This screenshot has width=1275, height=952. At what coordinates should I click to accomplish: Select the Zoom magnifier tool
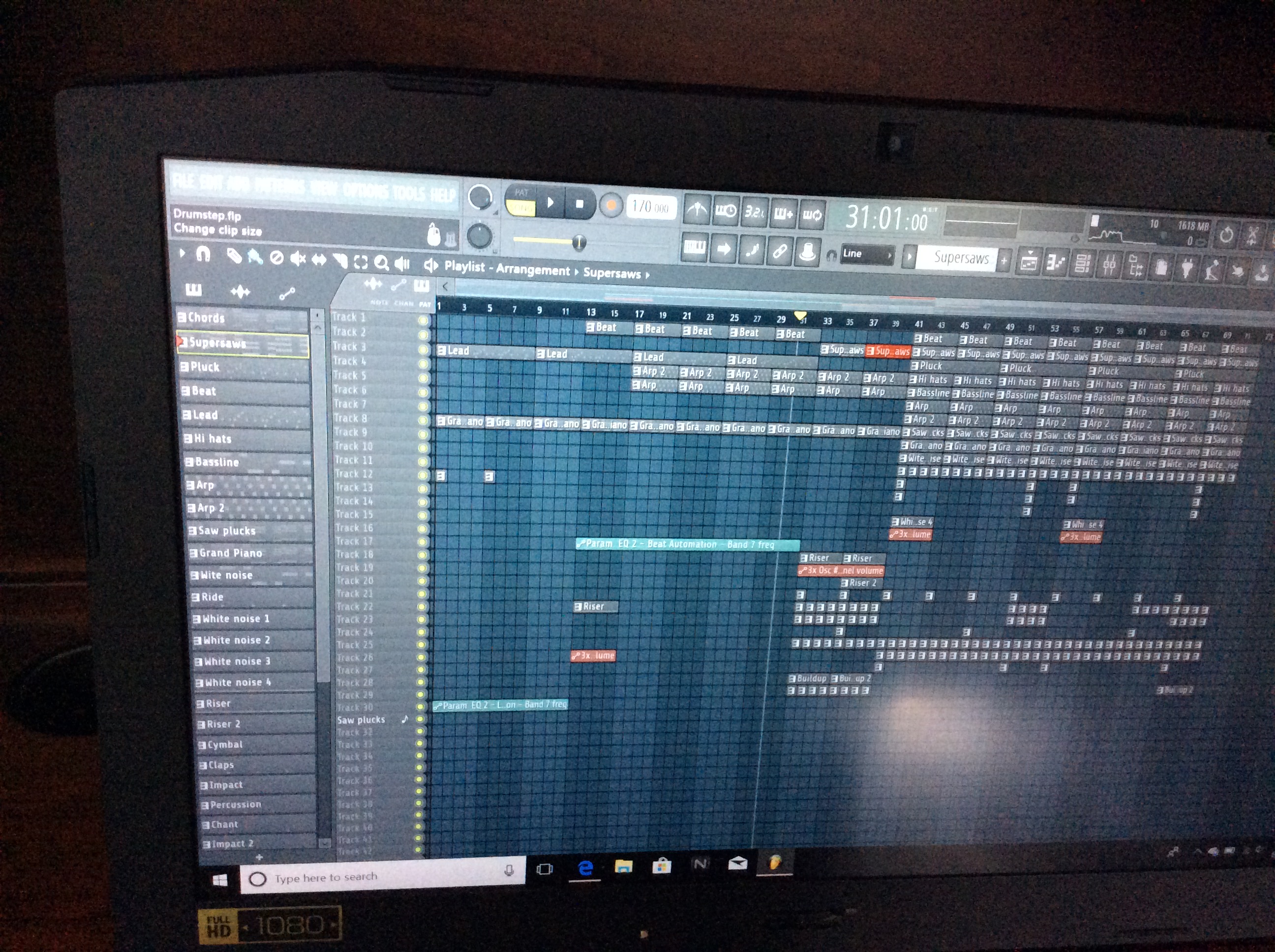(x=381, y=264)
